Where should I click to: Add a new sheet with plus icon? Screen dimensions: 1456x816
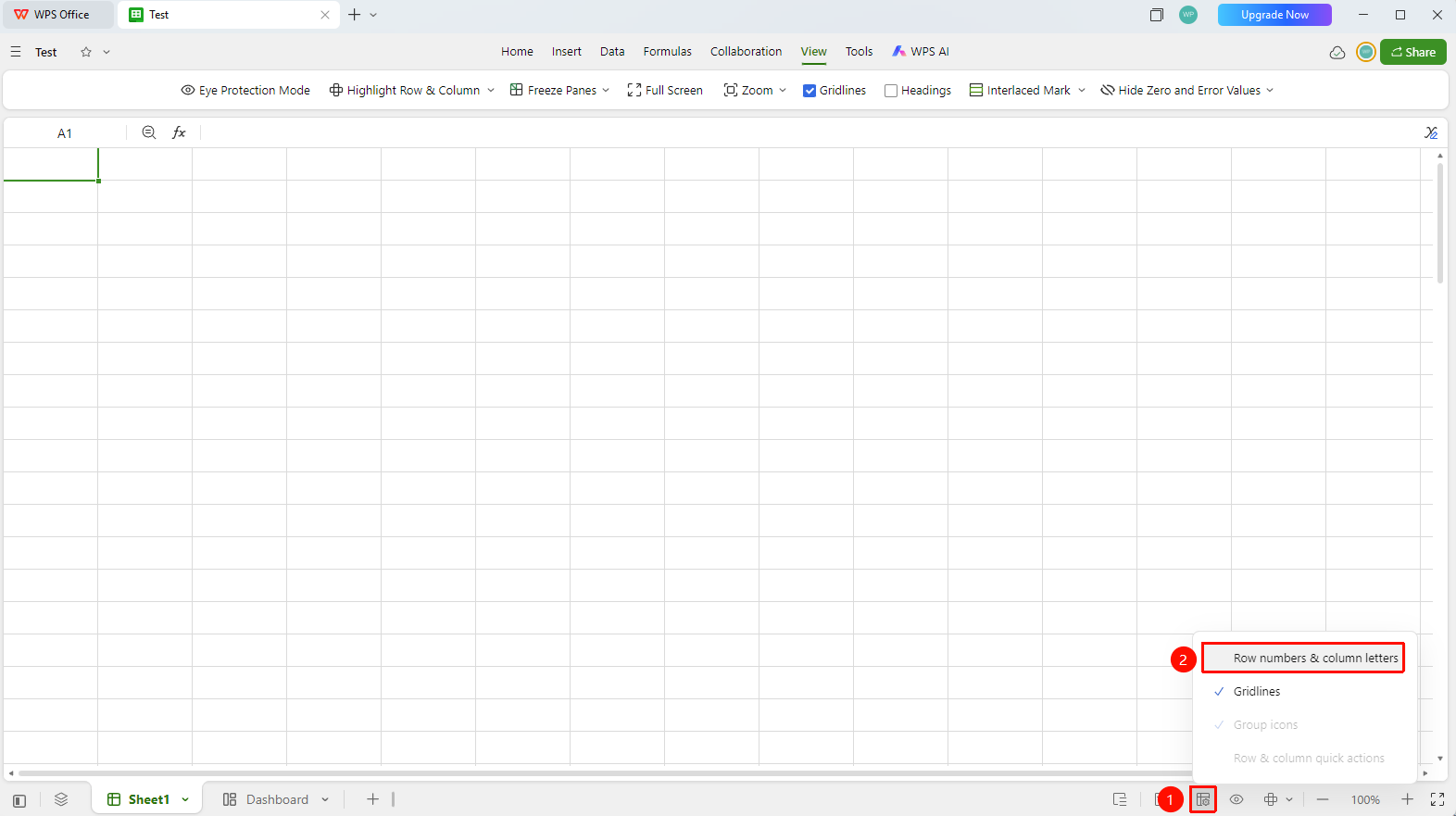coord(372,799)
